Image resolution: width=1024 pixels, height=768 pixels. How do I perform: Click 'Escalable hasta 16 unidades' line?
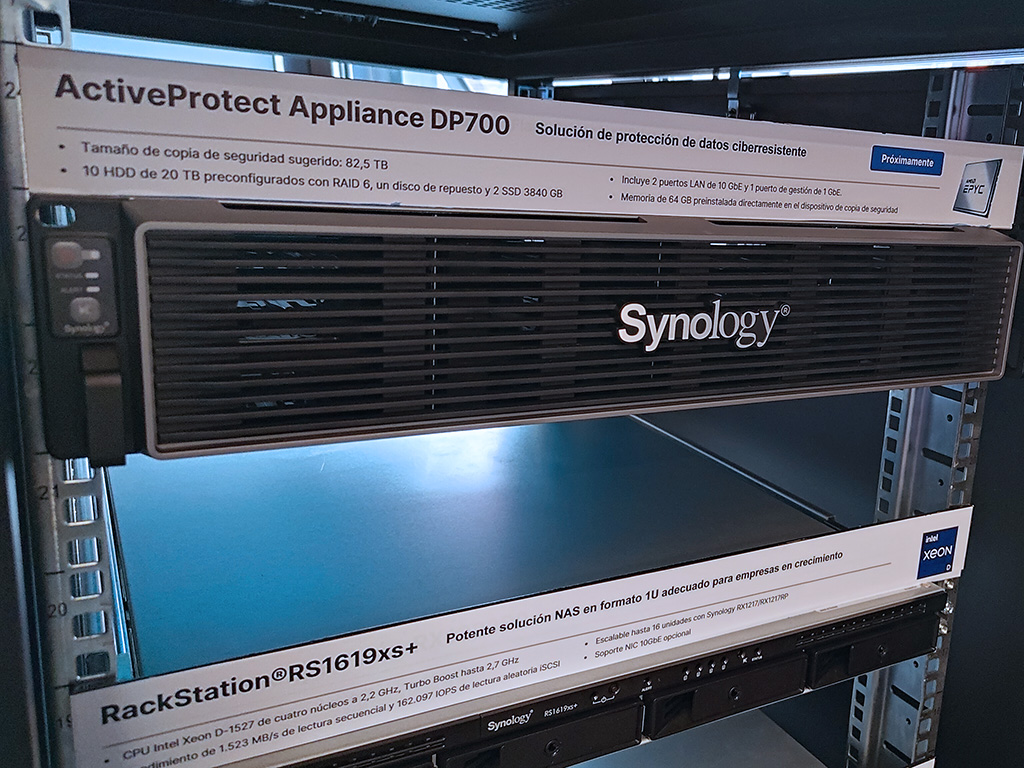(x=692, y=618)
